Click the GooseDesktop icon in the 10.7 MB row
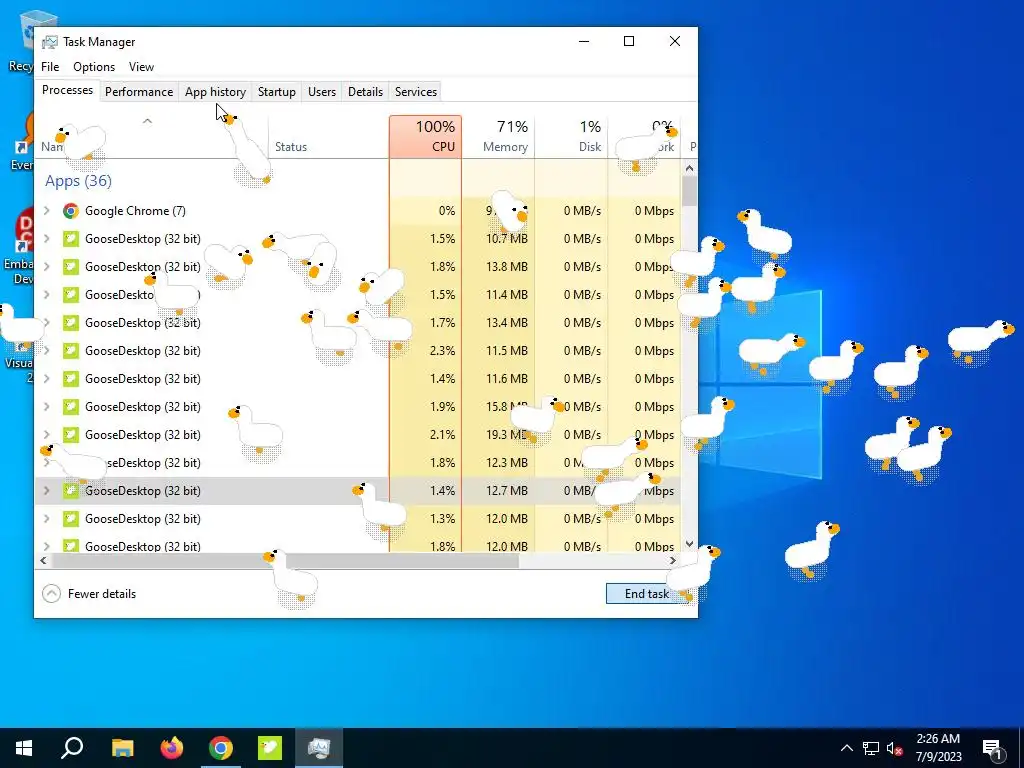Image resolution: width=1024 pixels, height=768 pixels. pos(71,239)
